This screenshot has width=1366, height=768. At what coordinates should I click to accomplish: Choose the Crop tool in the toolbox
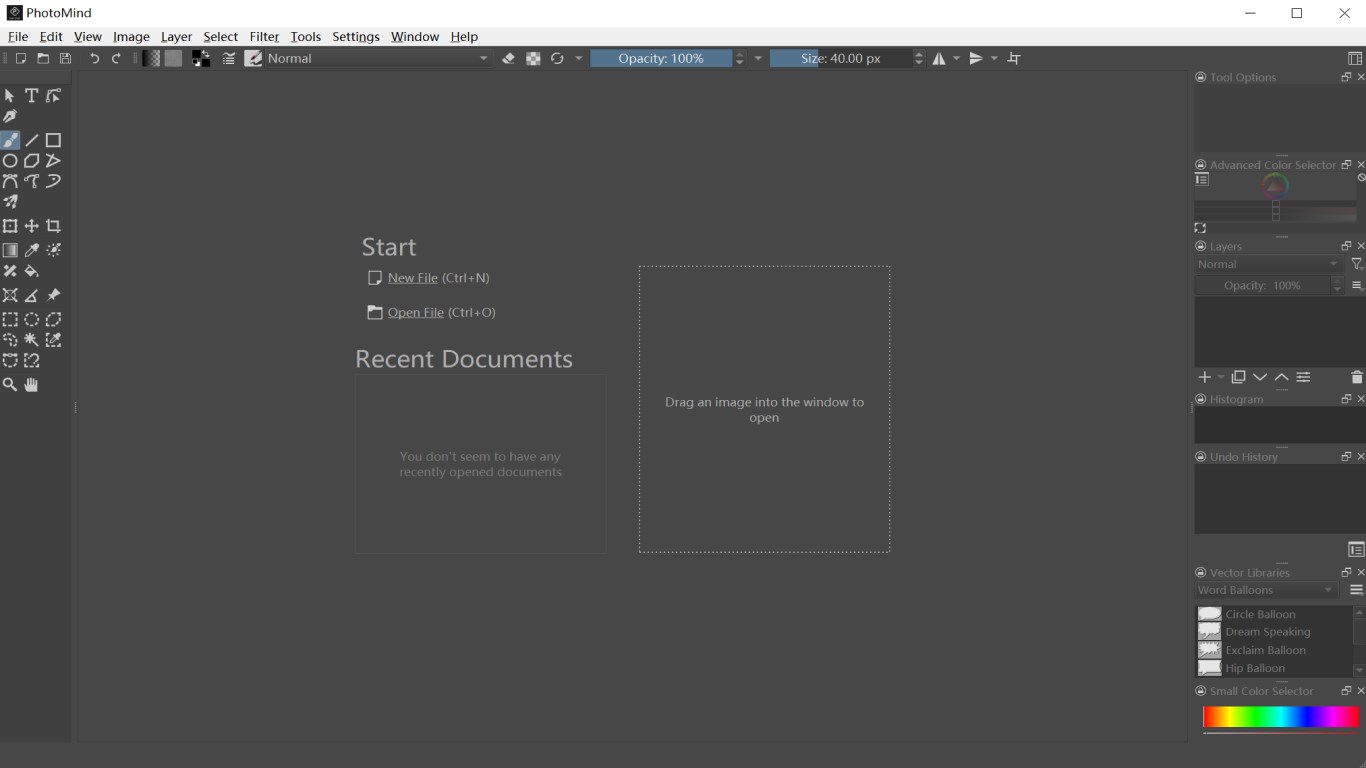[53, 225]
